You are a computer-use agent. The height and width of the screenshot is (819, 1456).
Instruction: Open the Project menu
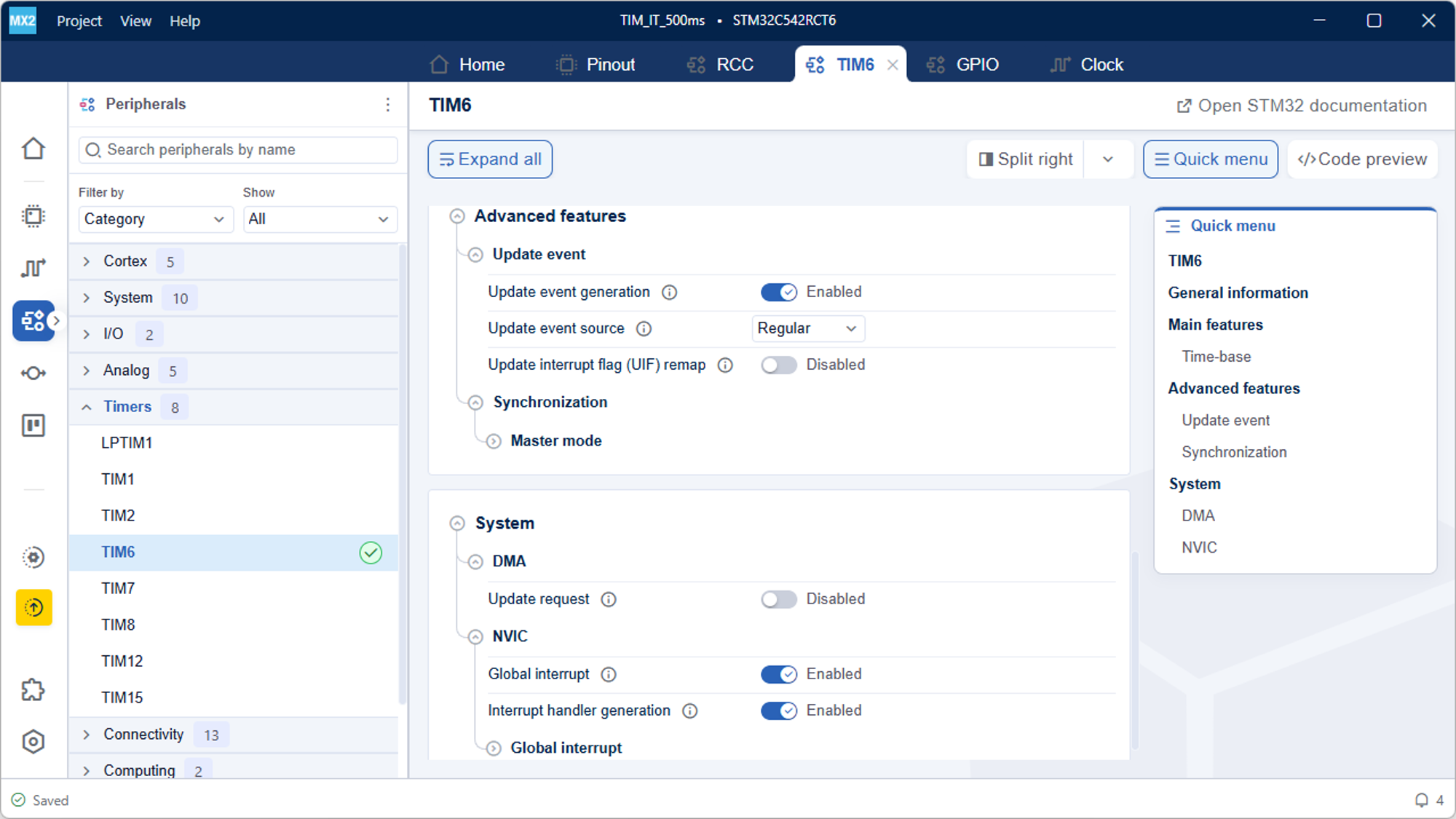click(x=79, y=21)
